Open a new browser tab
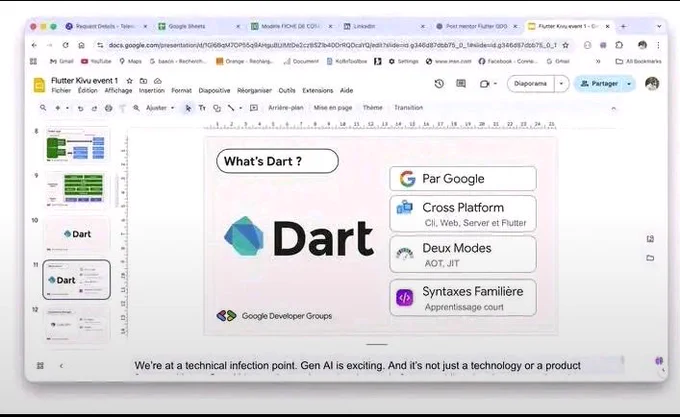 623,26
